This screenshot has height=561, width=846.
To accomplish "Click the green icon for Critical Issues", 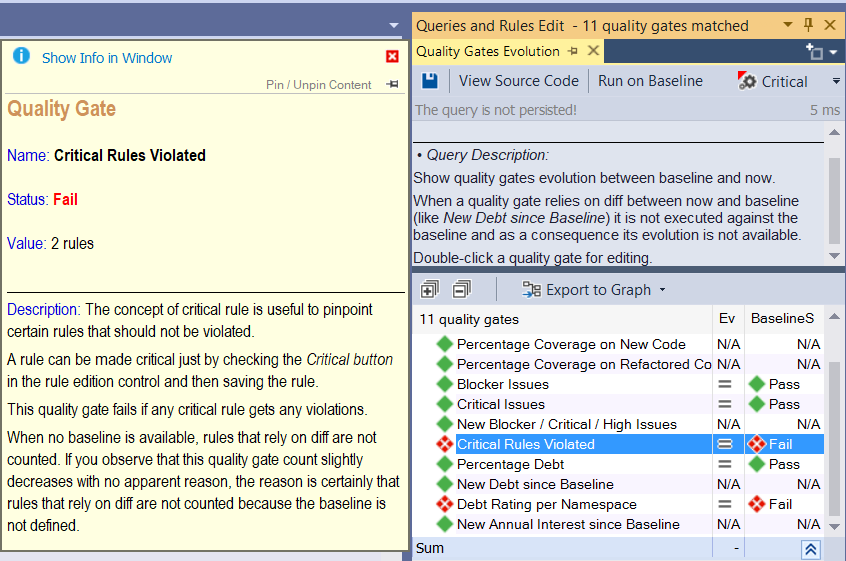I will tap(445, 404).
